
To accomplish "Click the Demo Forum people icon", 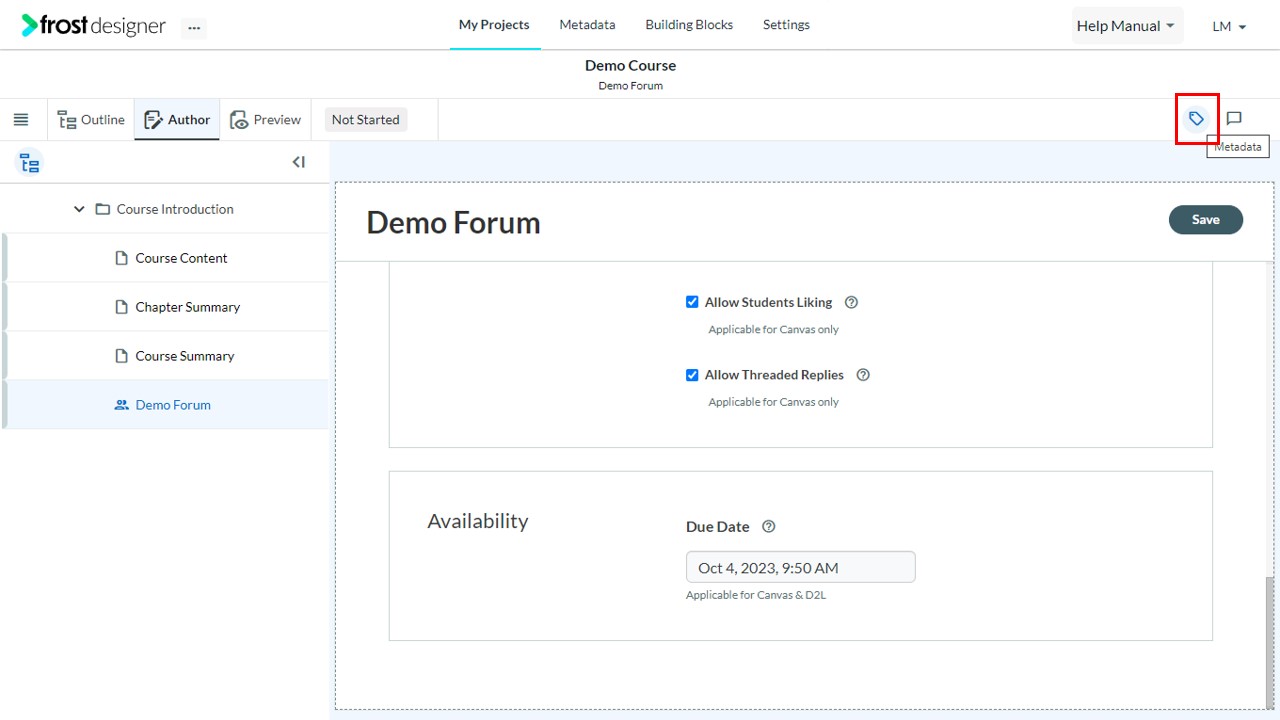I will (x=122, y=405).
